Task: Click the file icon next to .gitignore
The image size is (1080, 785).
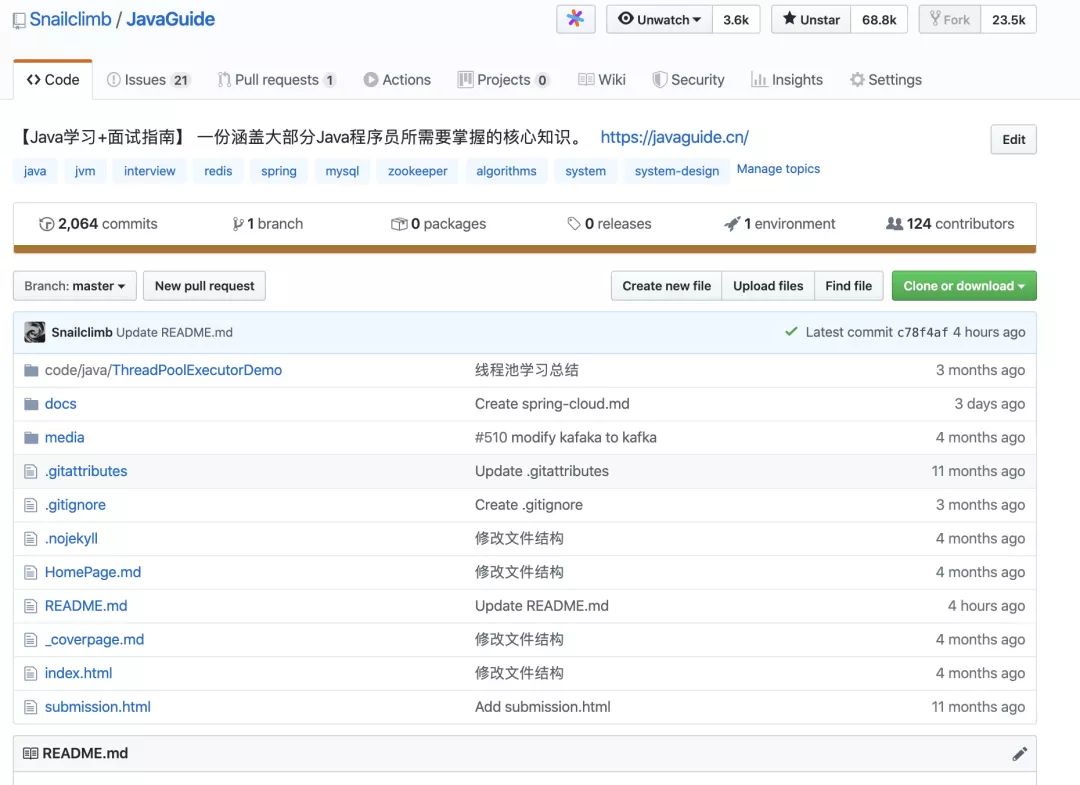Action: coord(30,505)
